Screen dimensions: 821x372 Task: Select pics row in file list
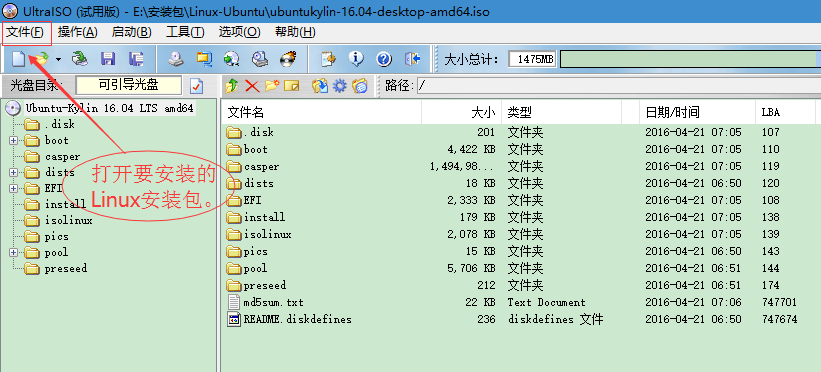tap(518, 251)
